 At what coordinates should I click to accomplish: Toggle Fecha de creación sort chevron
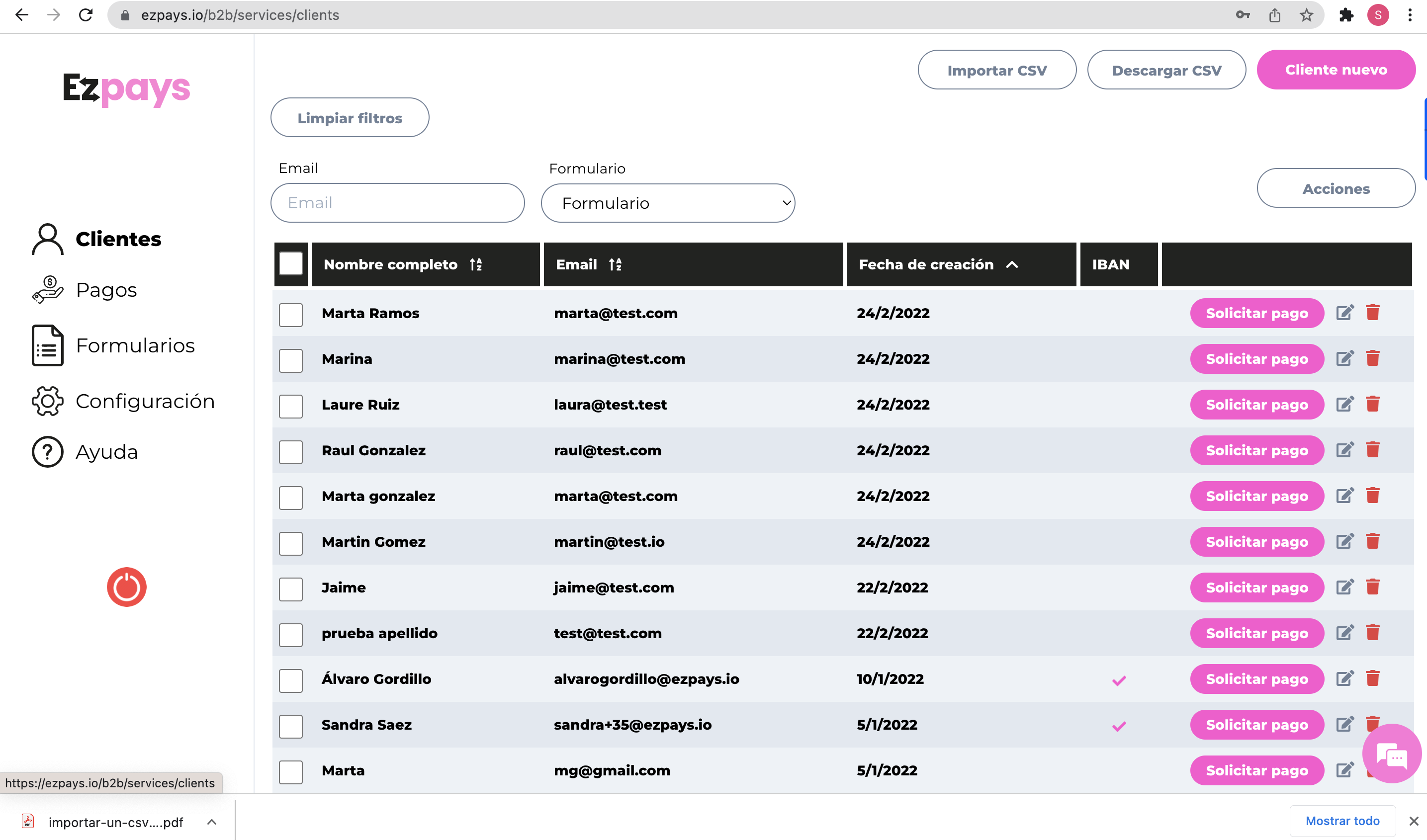(x=1012, y=264)
